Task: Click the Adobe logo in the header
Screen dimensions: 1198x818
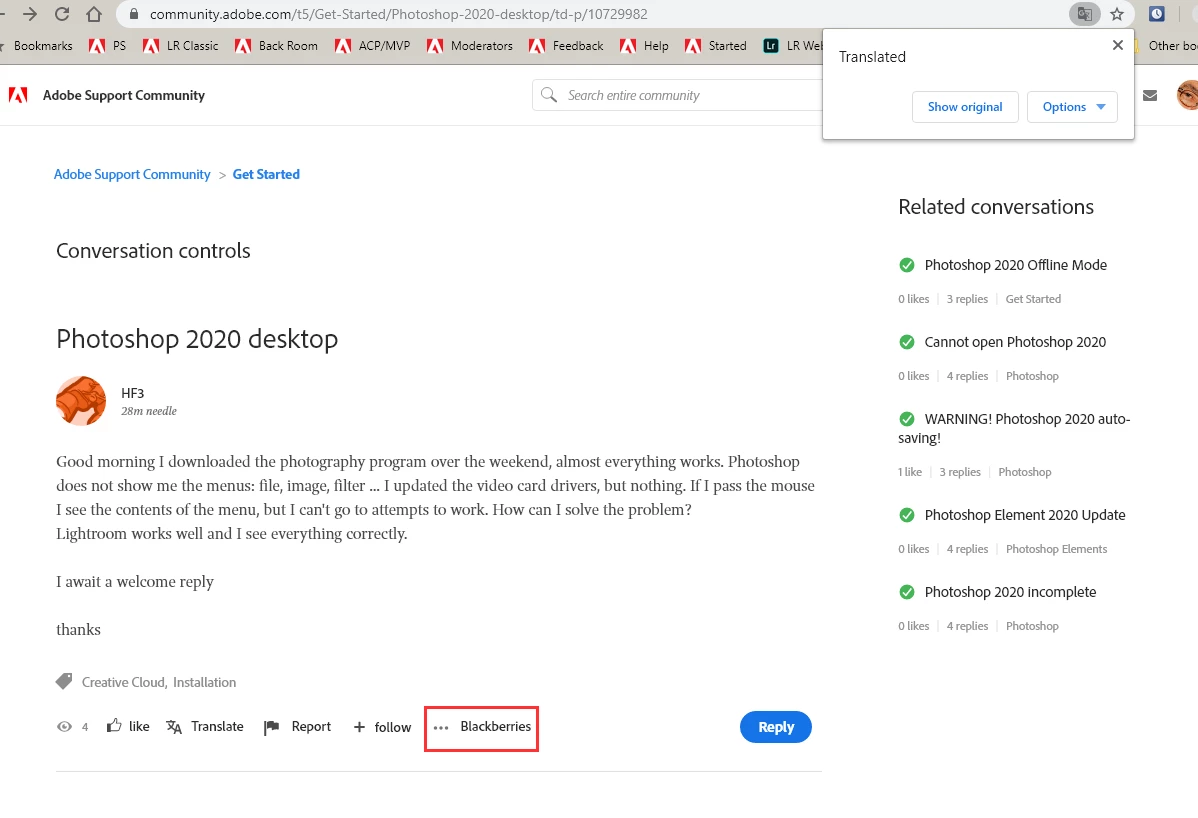Action: pyautogui.click(x=18, y=95)
